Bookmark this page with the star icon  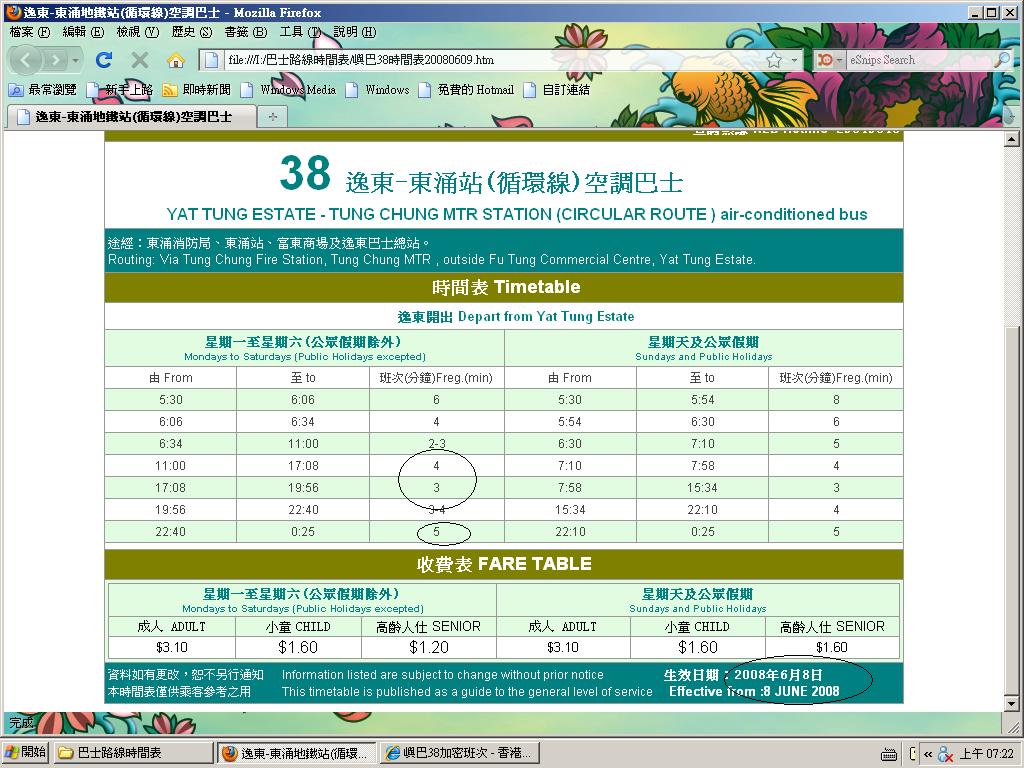click(773, 60)
